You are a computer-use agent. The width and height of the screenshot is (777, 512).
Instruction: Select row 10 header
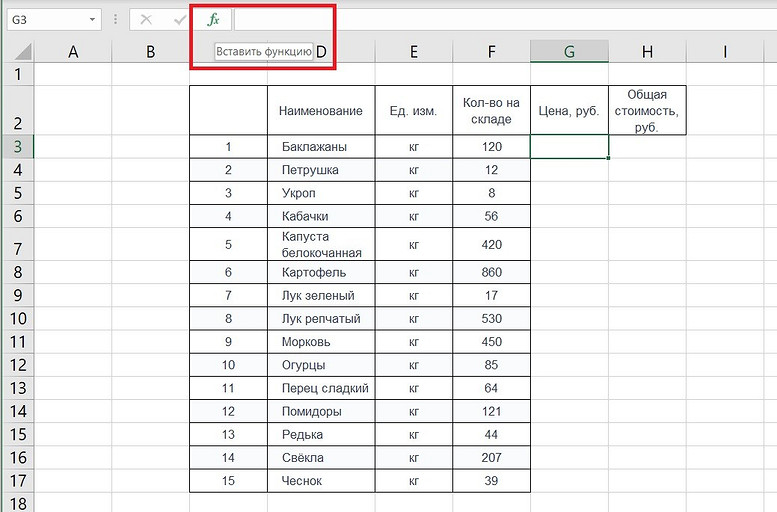tap(17, 319)
